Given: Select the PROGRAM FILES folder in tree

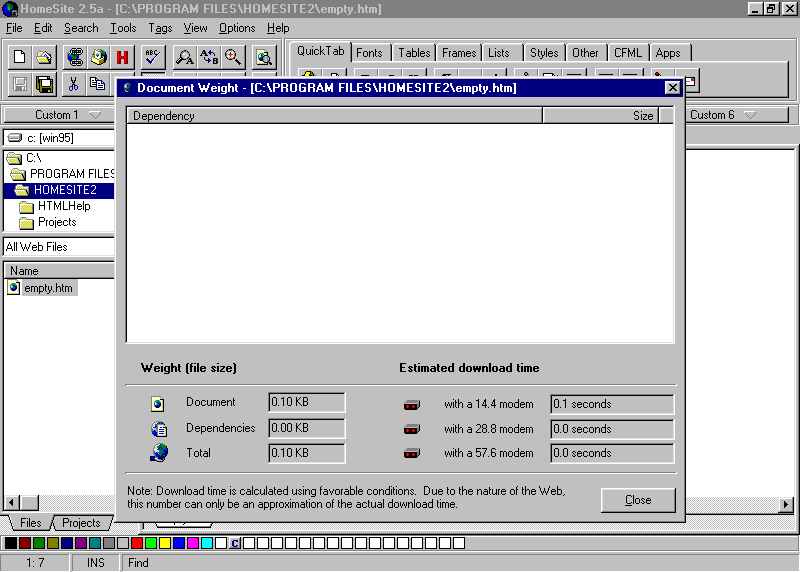Looking at the screenshot, I should (62, 174).
